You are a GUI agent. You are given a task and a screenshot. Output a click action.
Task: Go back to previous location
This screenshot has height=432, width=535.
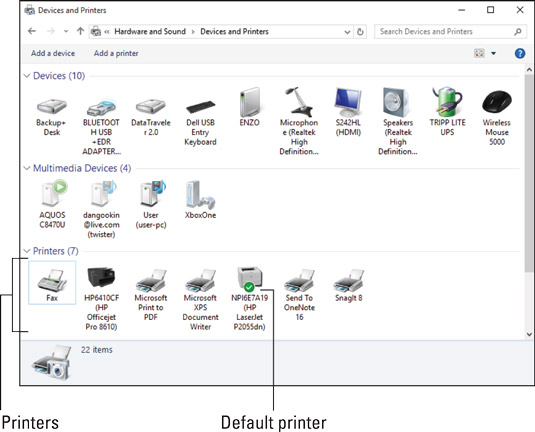(x=32, y=31)
